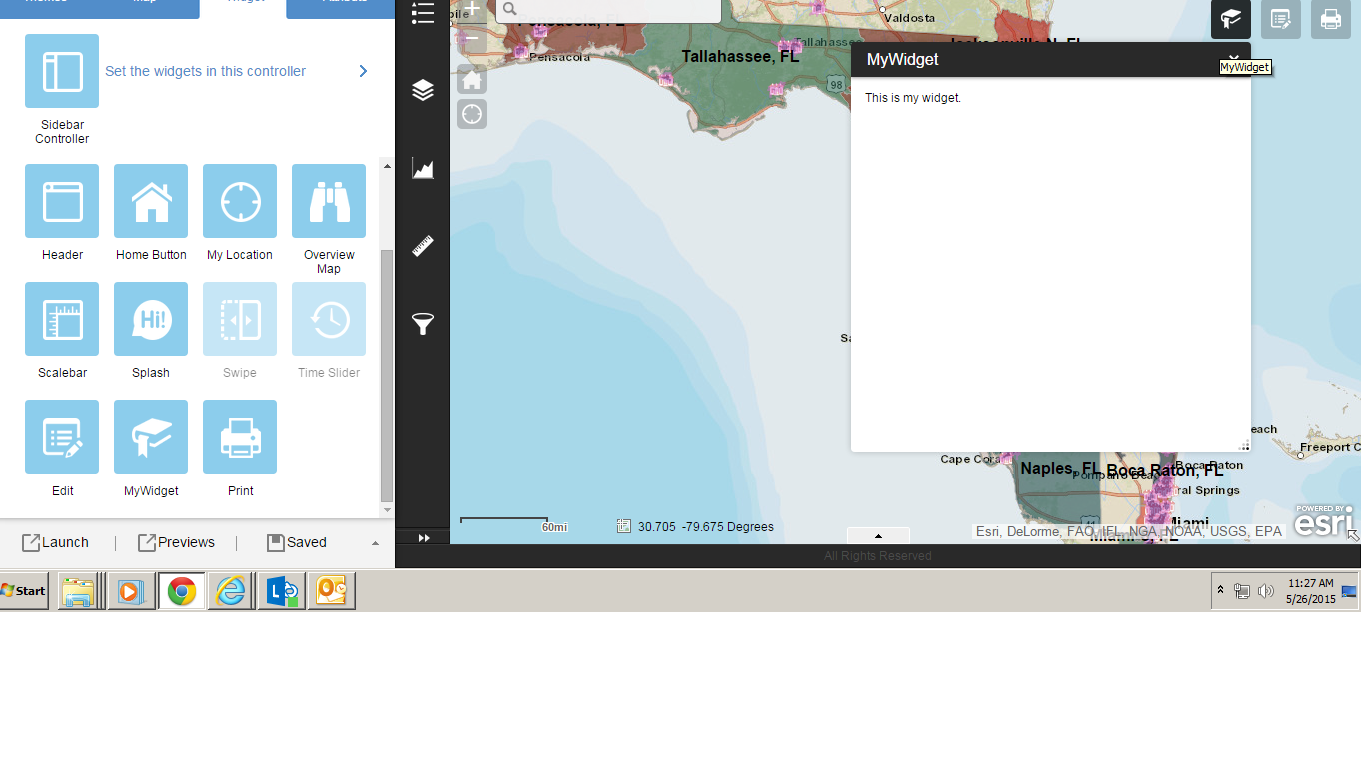Open 'Set the widgets in this controller' chevron
This screenshot has width=1366, height=768.
363,71
